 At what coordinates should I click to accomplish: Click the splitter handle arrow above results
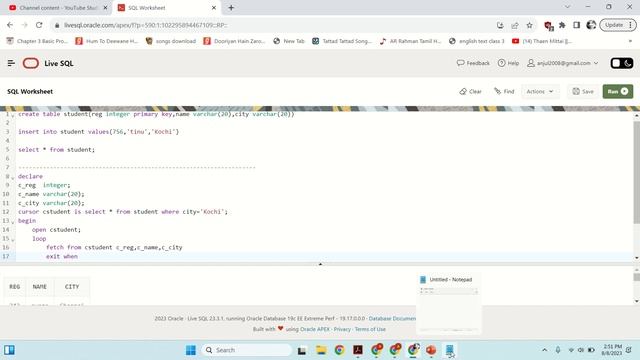(320, 264)
